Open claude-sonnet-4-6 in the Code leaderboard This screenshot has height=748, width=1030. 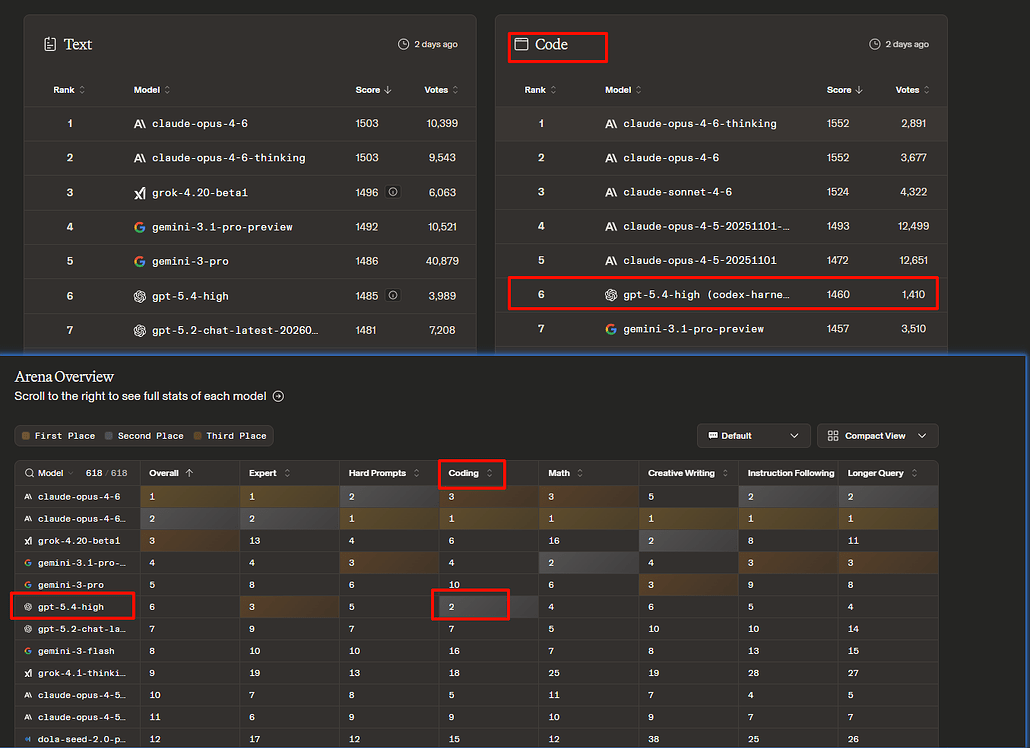[x=677, y=192]
